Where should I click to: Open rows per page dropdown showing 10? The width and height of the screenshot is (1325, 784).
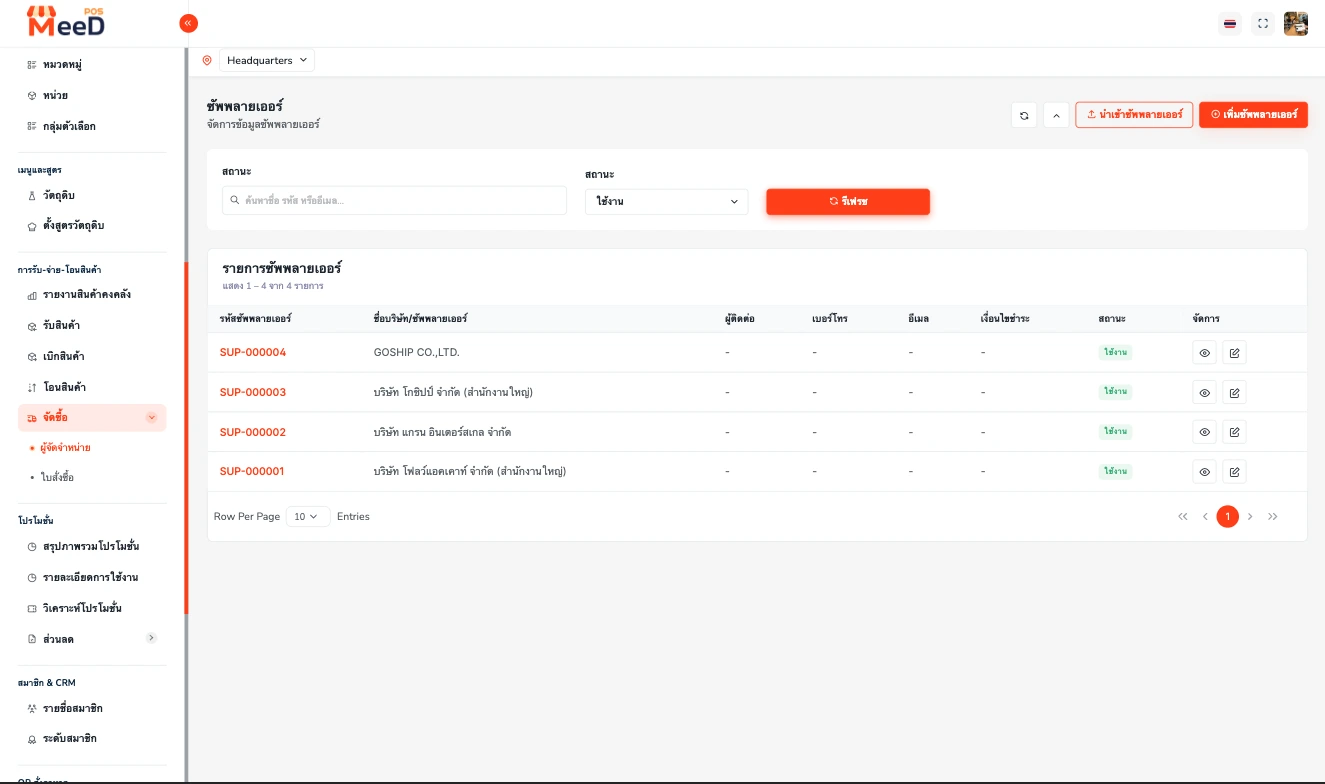click(307, 517)
